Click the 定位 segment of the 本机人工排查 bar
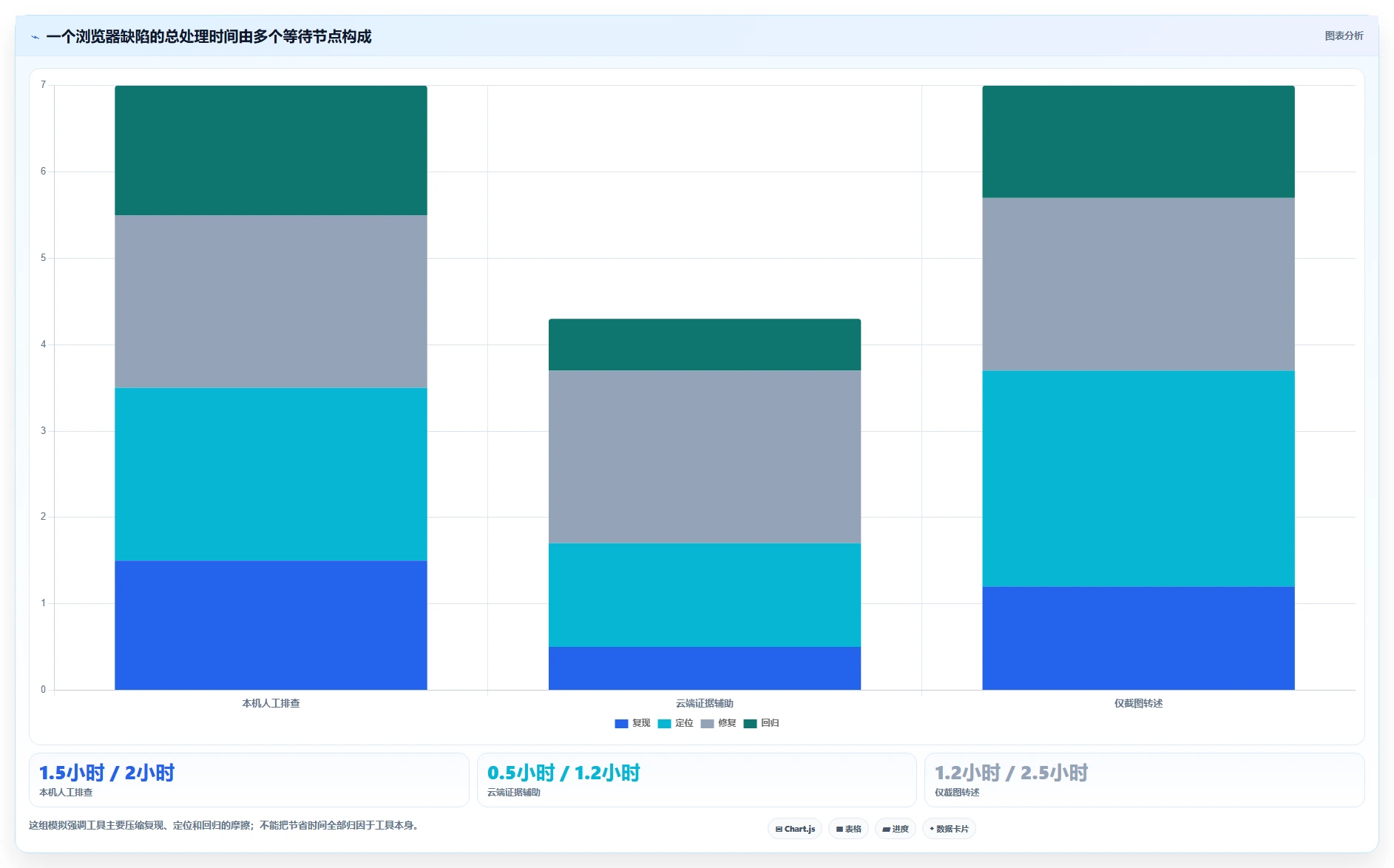The image size is (1394, 868). pos(271,474)
